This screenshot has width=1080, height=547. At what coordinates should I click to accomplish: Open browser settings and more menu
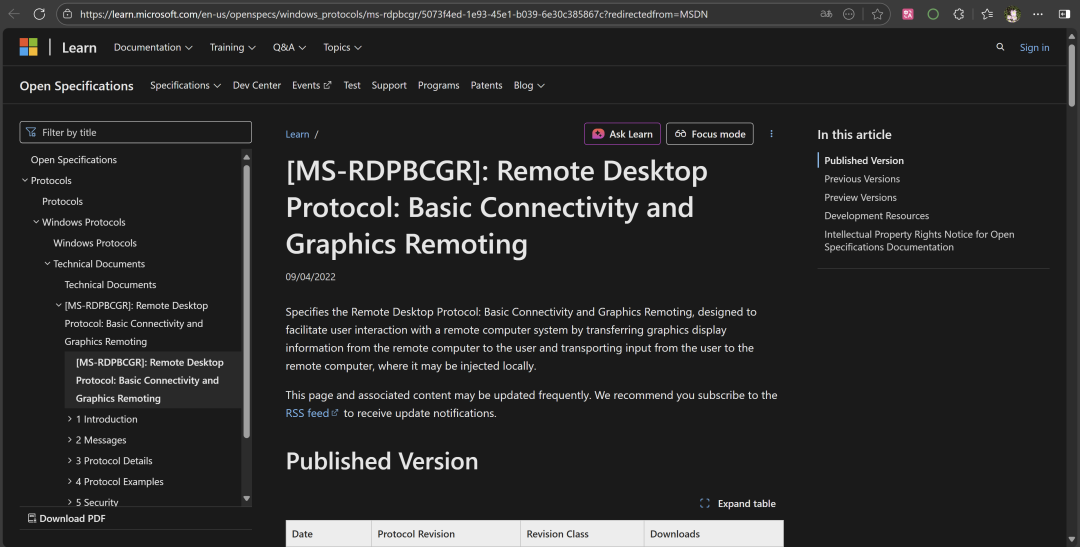[1038, 14]
